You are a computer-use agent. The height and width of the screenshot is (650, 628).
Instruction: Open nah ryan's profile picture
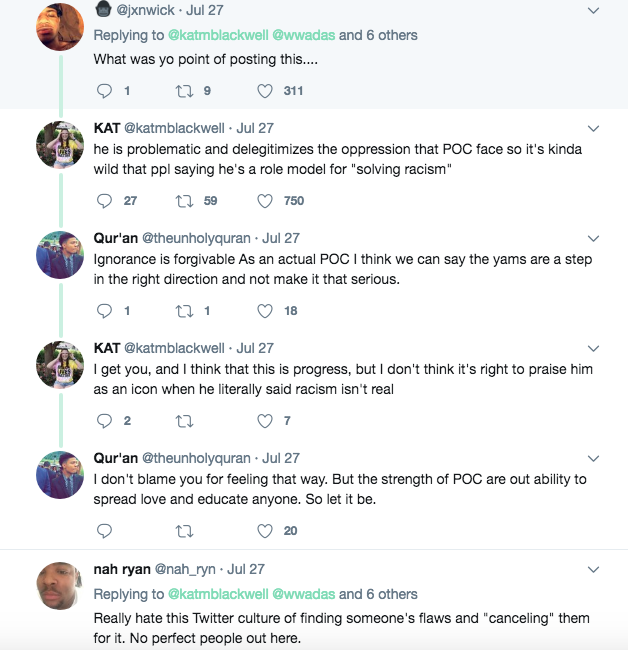[x=59, y=585]
